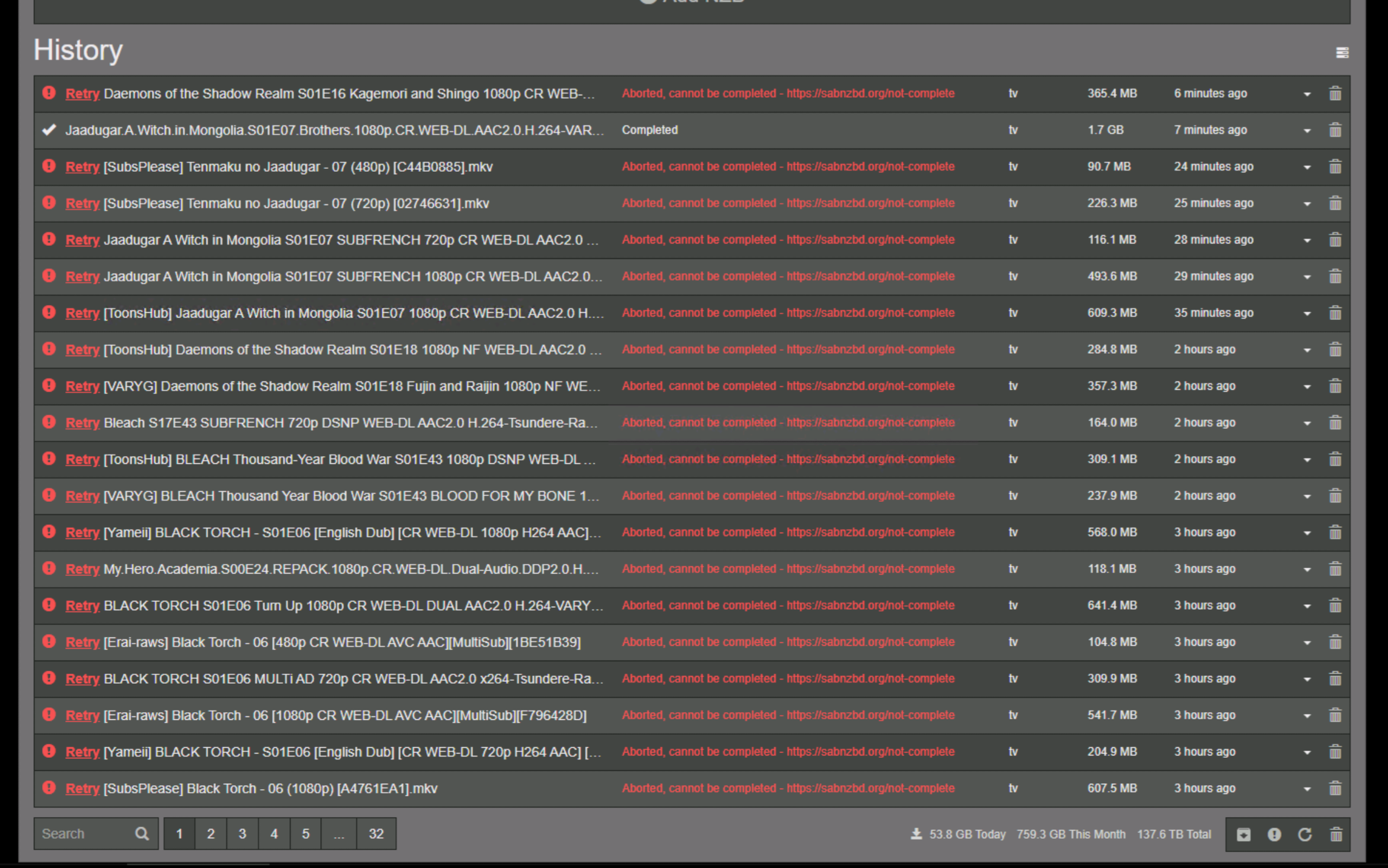Delete the Jaadugar SUBFRENCH 1080p entry

click(x=1335, y=277)
